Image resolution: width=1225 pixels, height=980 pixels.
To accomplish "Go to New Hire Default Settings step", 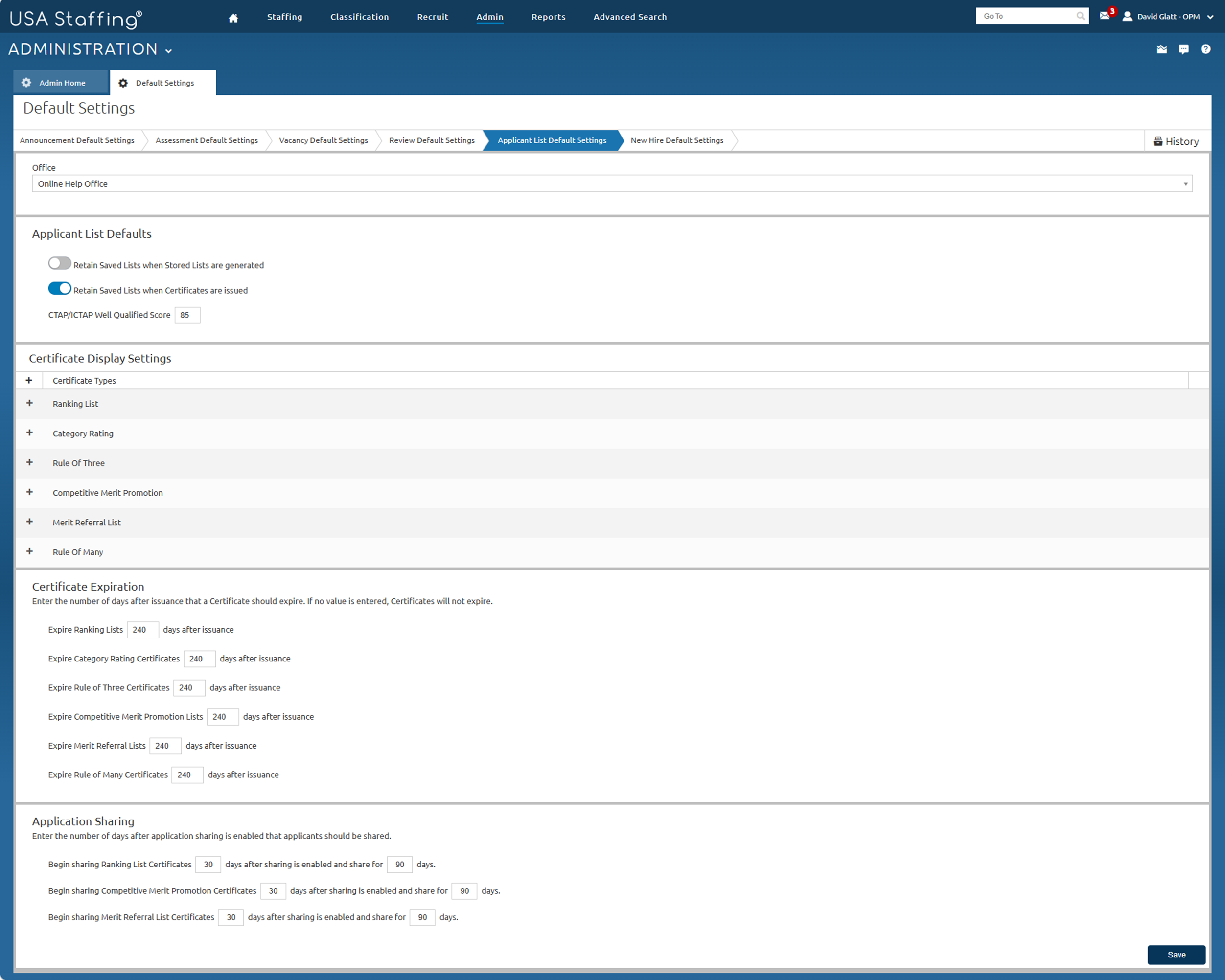I will (677, 140).
